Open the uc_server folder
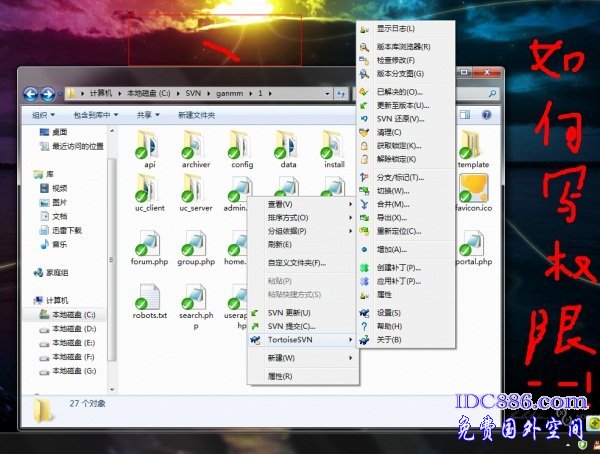The width and height of the screenshot is (600, 454). pos(195,190)
